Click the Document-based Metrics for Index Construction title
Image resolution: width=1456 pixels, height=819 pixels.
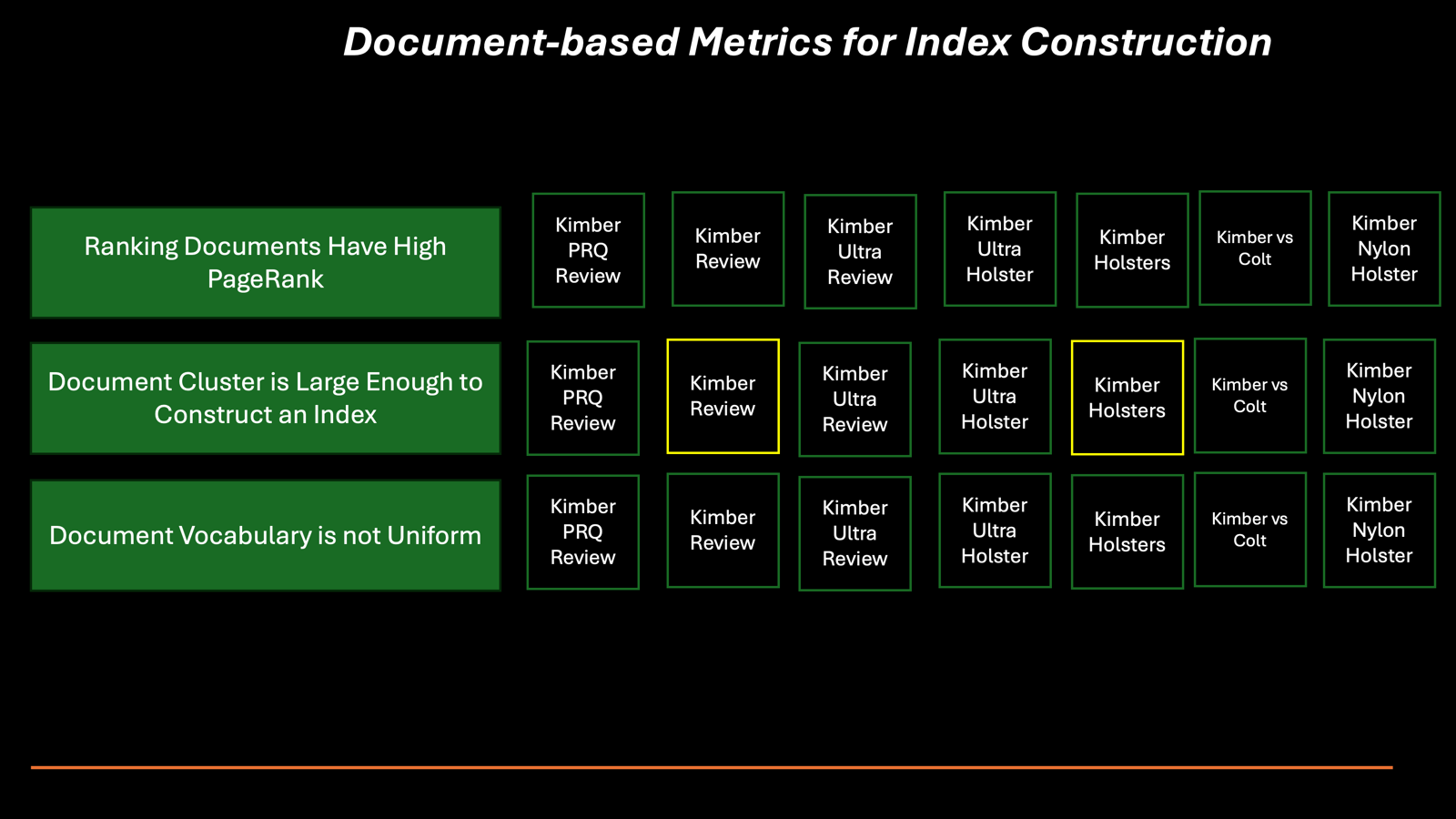(807, 42)
